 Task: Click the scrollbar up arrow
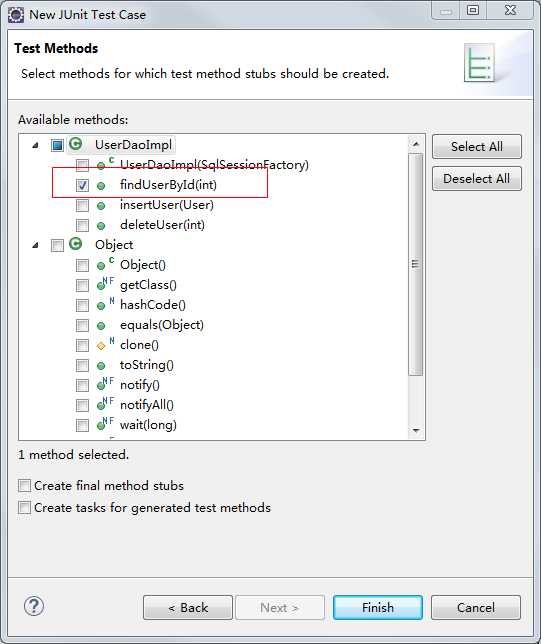point(416,144)
